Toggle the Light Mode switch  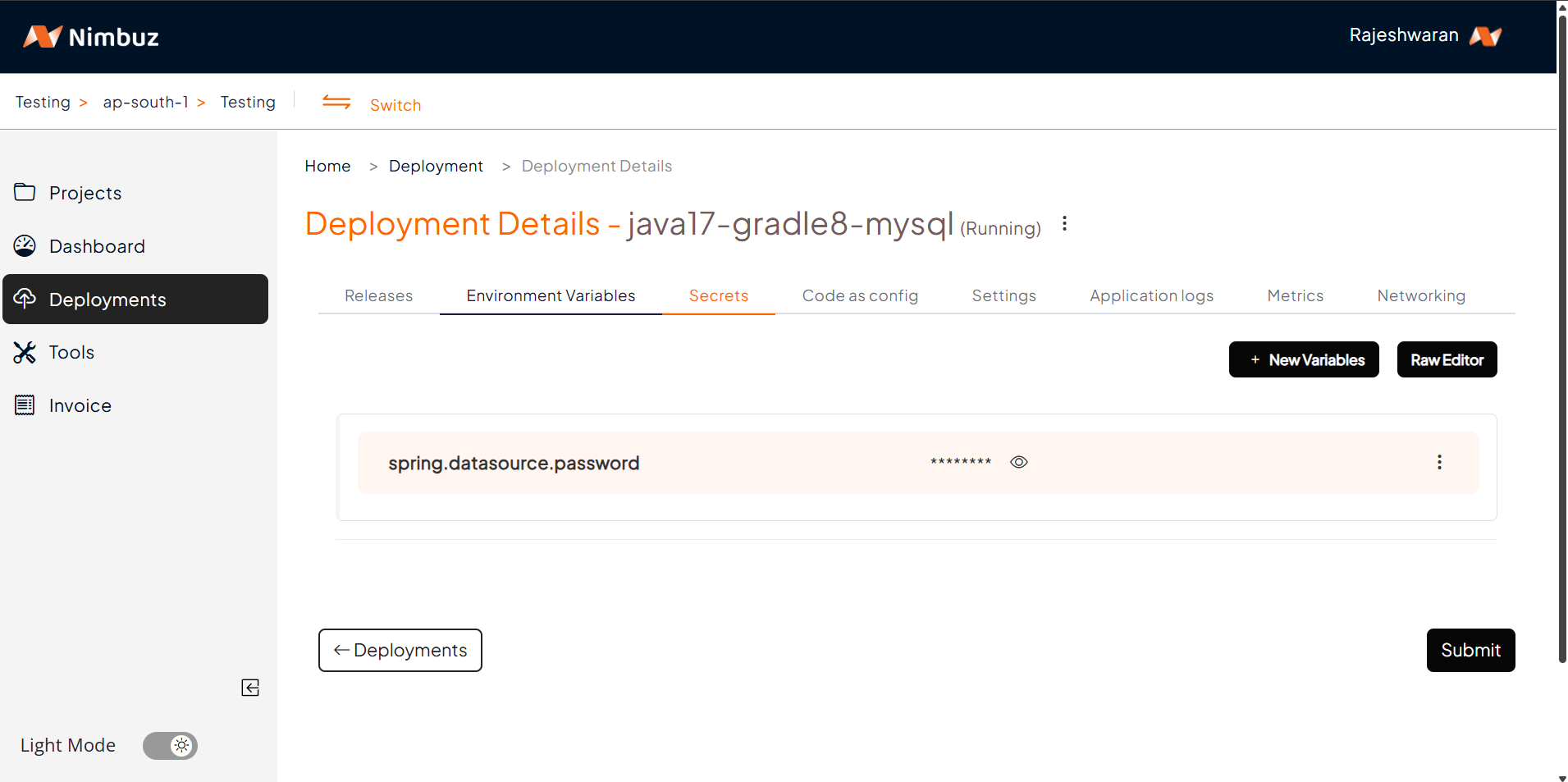click(171, 746)
